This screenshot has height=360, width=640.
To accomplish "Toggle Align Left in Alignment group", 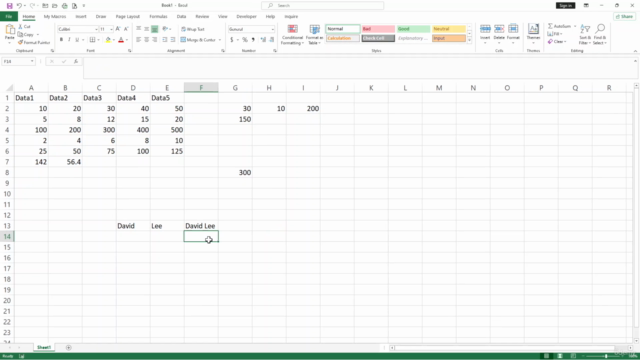I will point(139,40).
